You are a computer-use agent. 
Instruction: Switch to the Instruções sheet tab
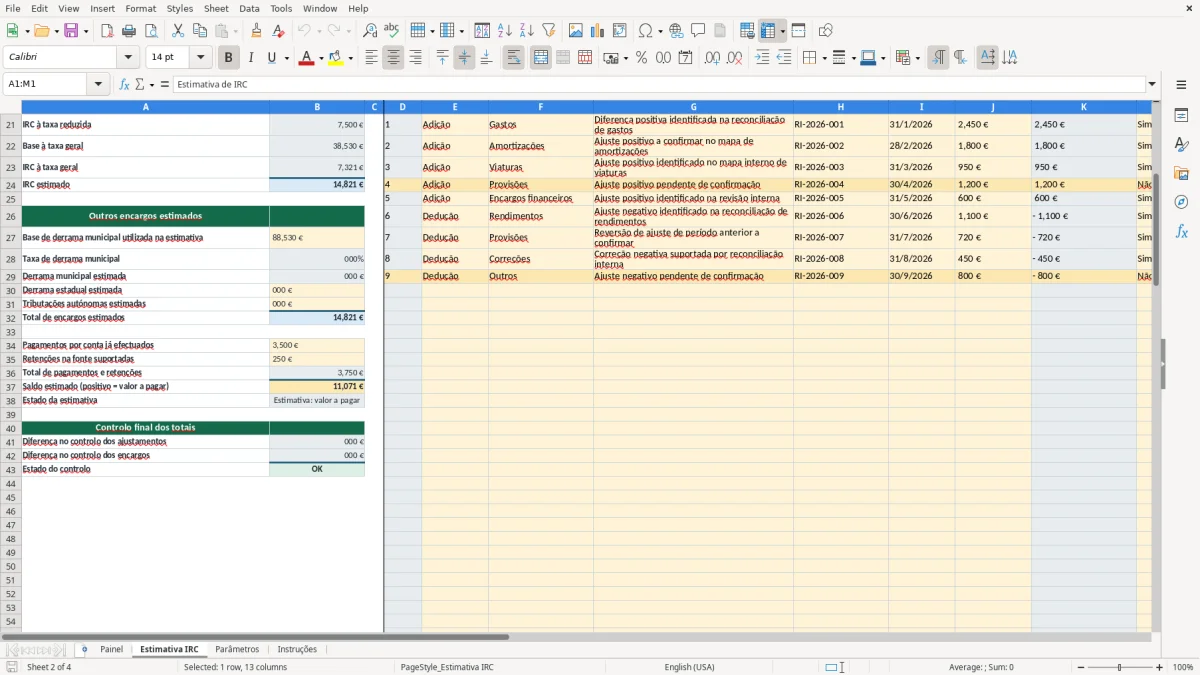[297, 649]
